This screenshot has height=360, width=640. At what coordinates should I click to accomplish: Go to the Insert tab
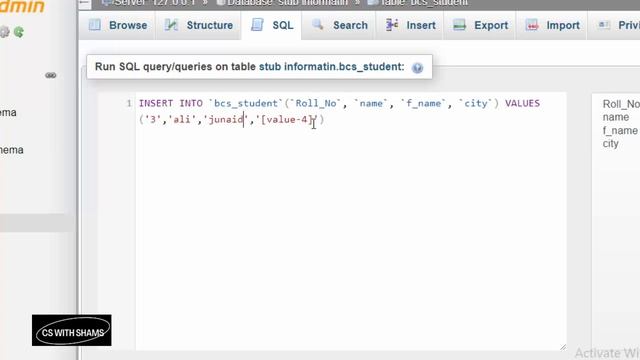pos(410,25)
